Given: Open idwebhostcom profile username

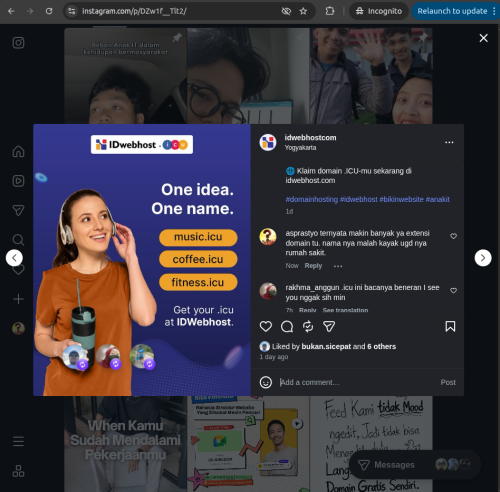Looking at the screenshot, I should pos(310,138).
